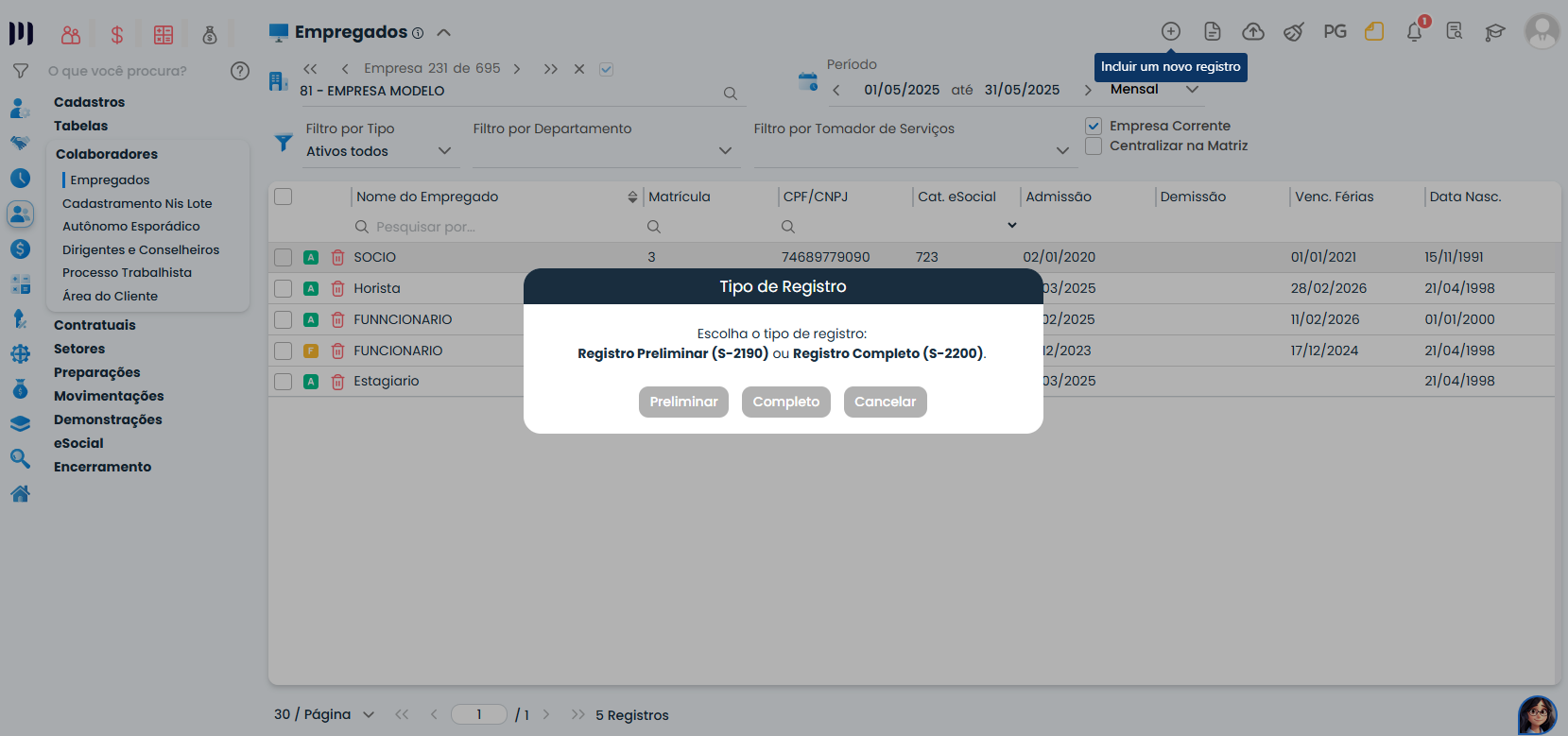Open the notifications bell

(x=1415, y=31)
